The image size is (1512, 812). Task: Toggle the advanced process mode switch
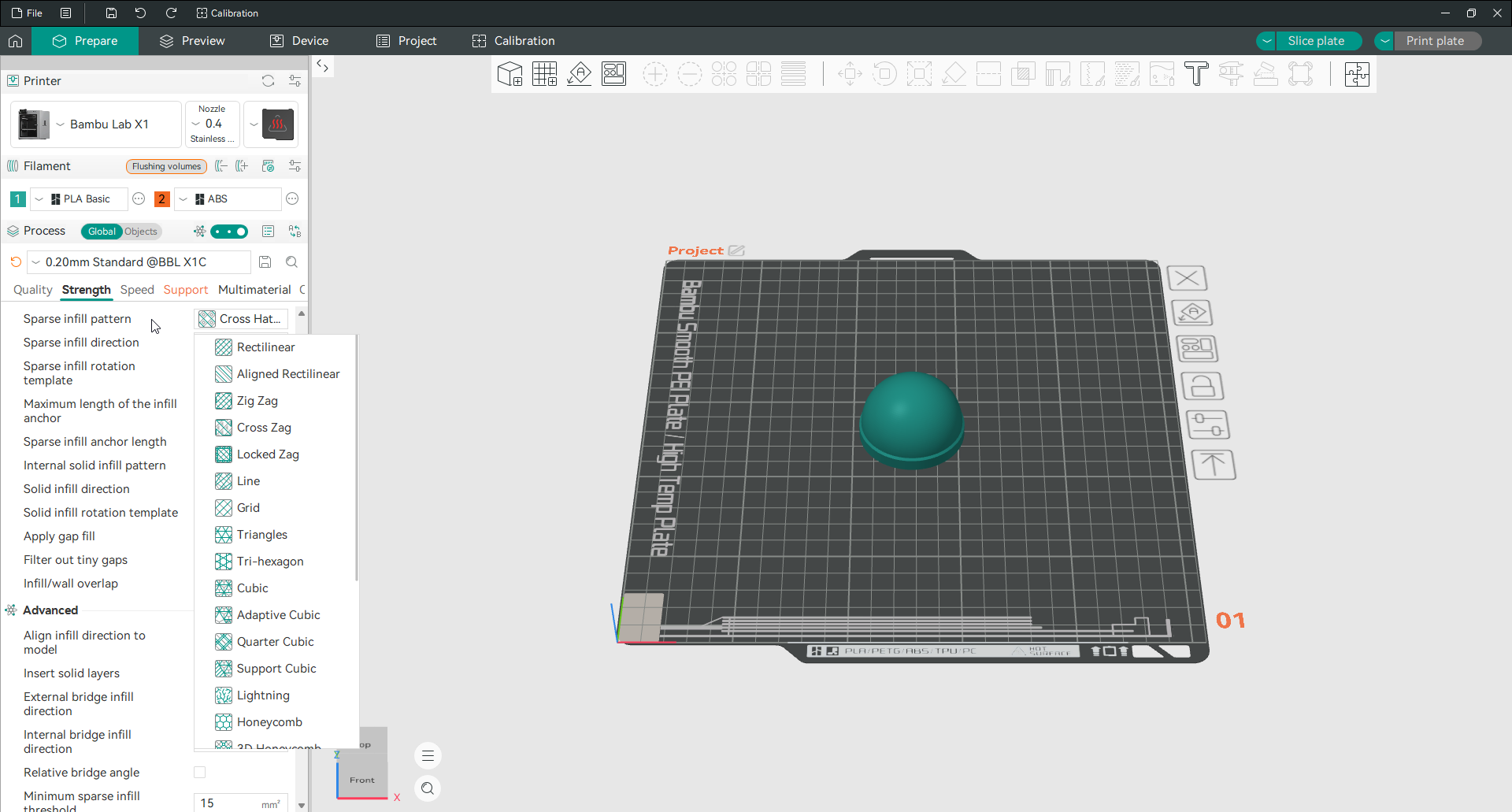[x=229, y=232]
